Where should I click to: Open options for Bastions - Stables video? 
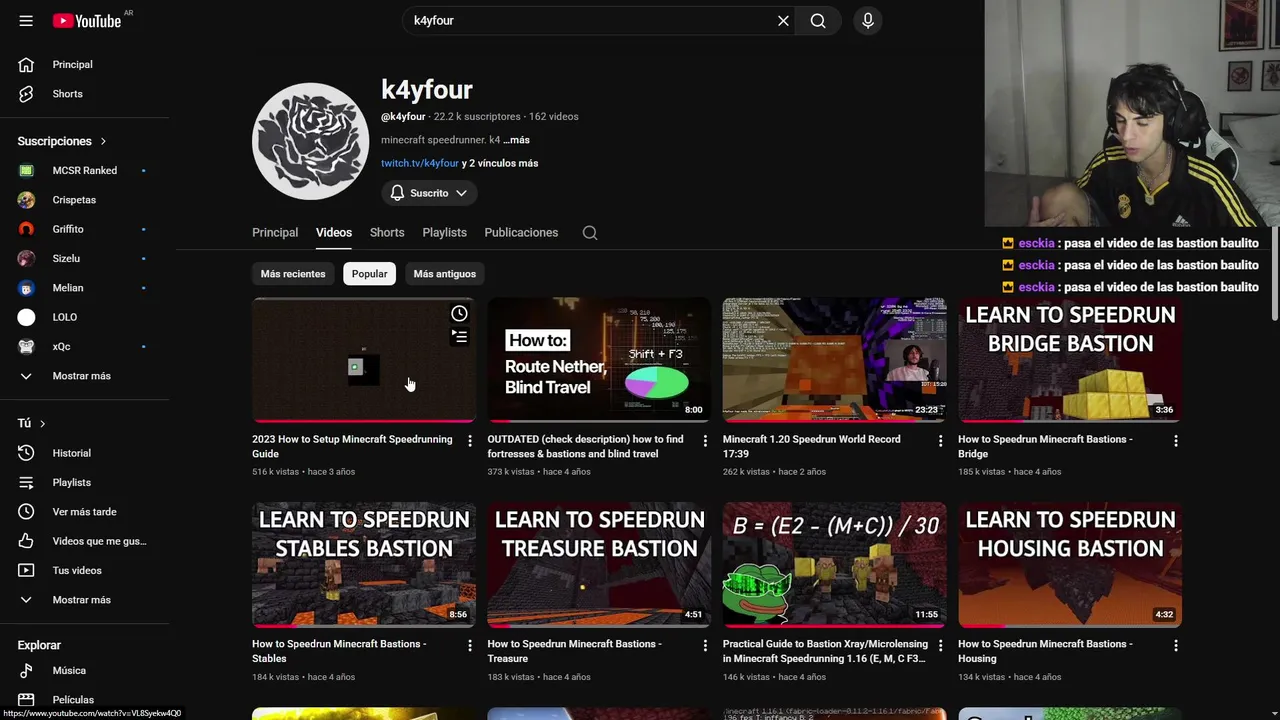click(x=470, y=646)
